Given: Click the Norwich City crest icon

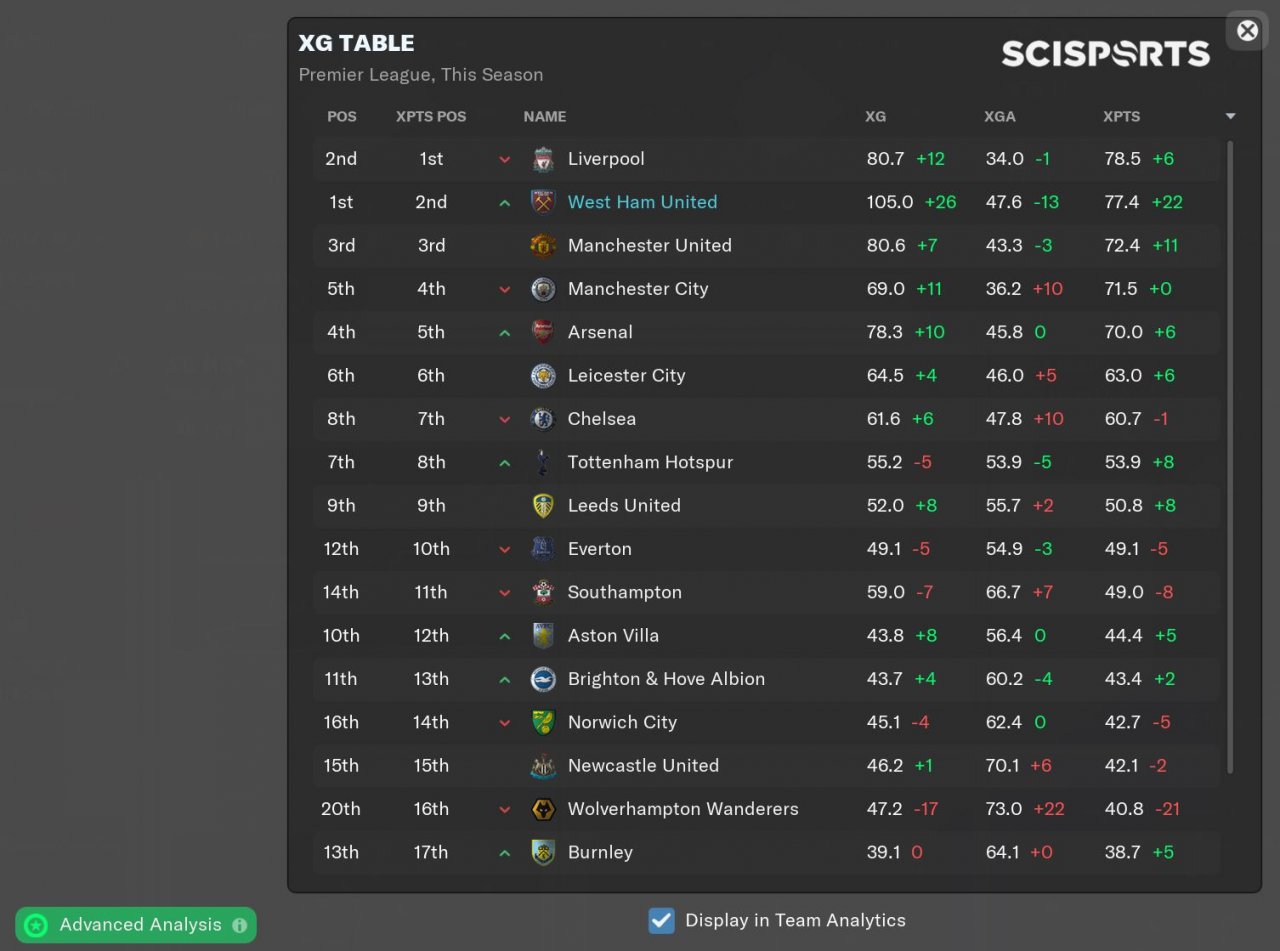Looking at the screenshot, I should pyautogui.click(x=543, y=722).
